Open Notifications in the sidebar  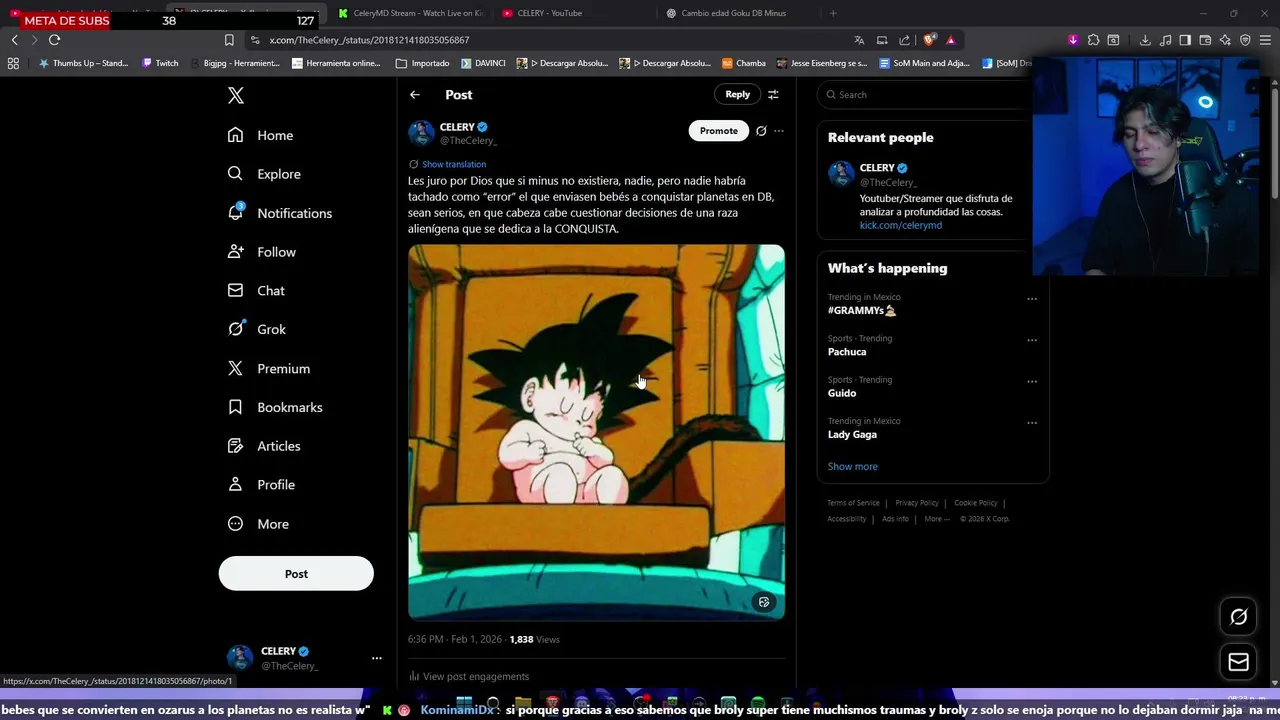[279, 213]
